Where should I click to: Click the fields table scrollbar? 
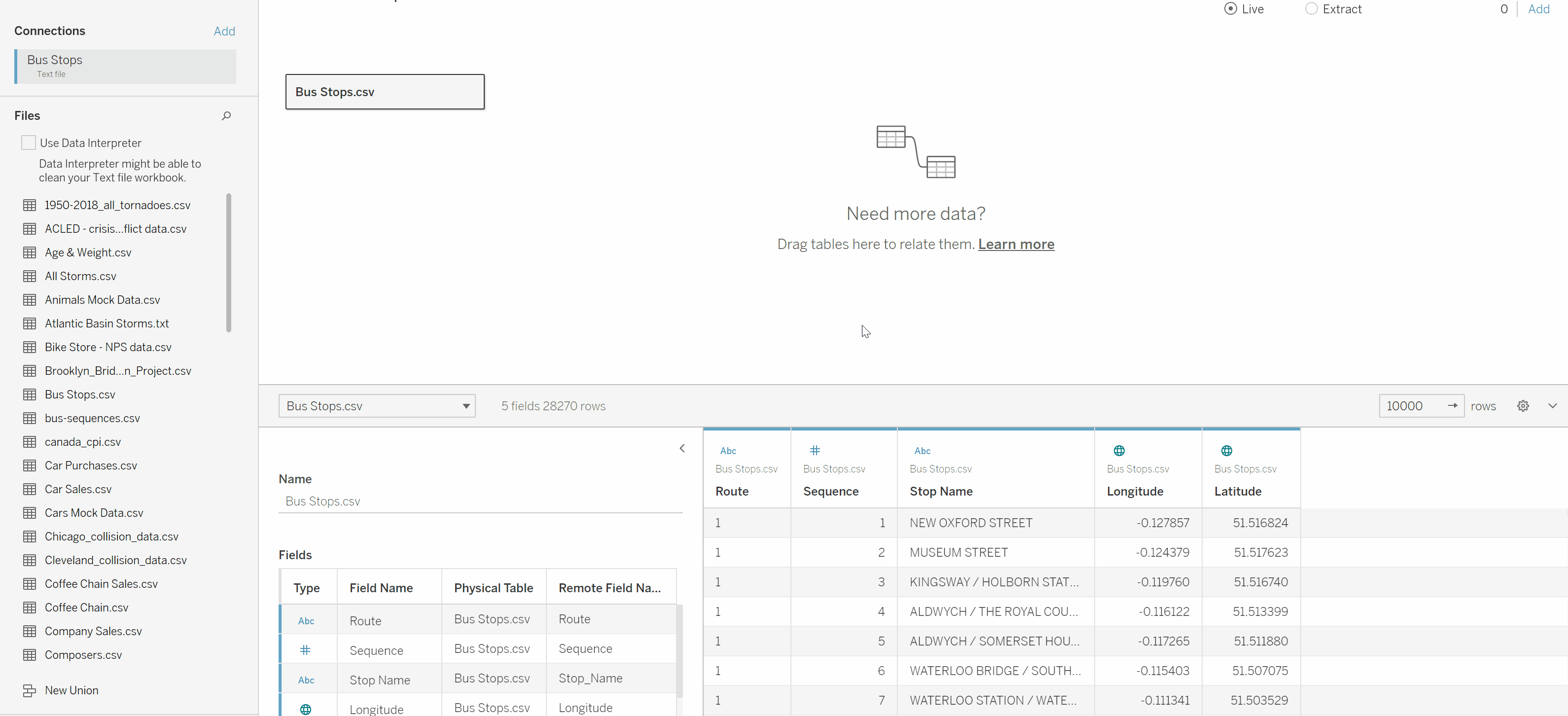point(679,650)
